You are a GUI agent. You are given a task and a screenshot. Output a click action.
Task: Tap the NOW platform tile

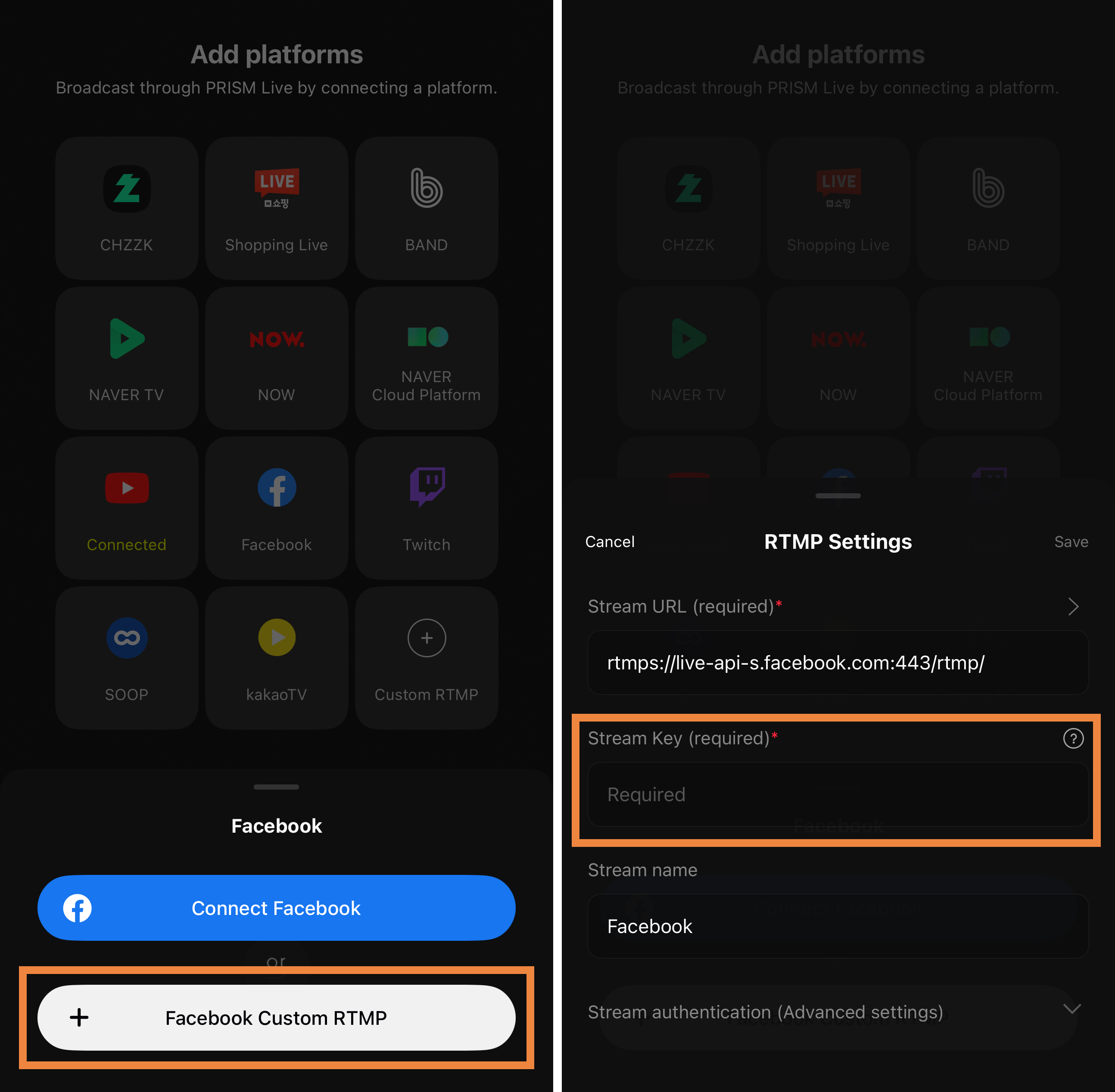pyautogui.click(x=277, y=358)
